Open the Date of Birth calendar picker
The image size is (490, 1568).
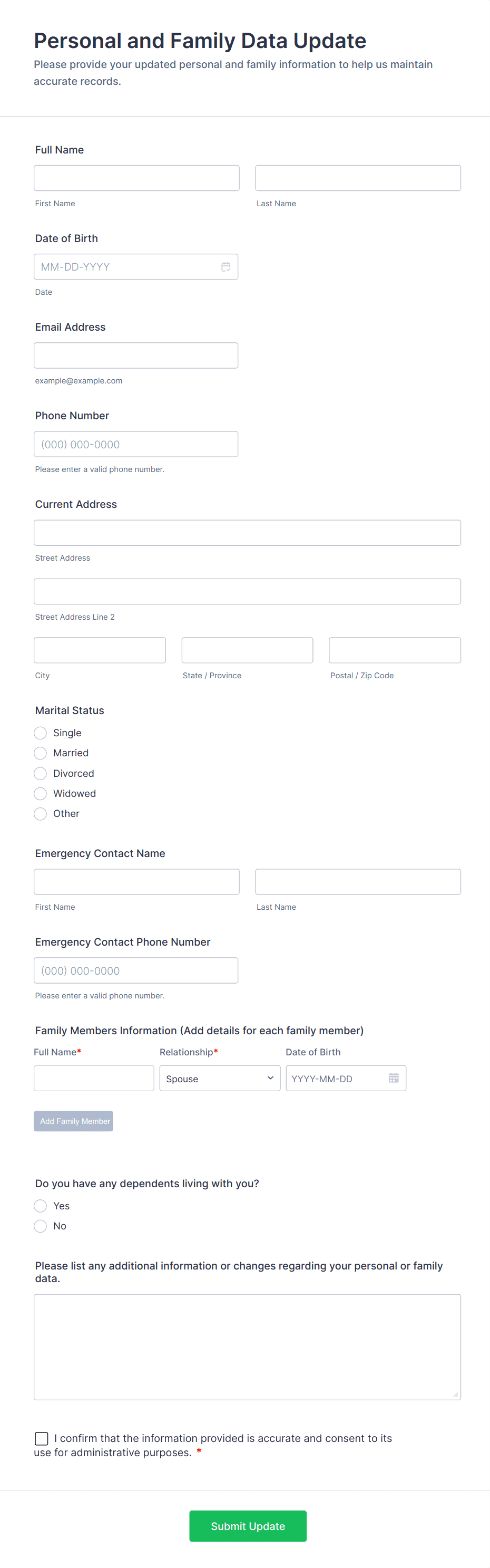pyautogui.click(x=226, y=267)
